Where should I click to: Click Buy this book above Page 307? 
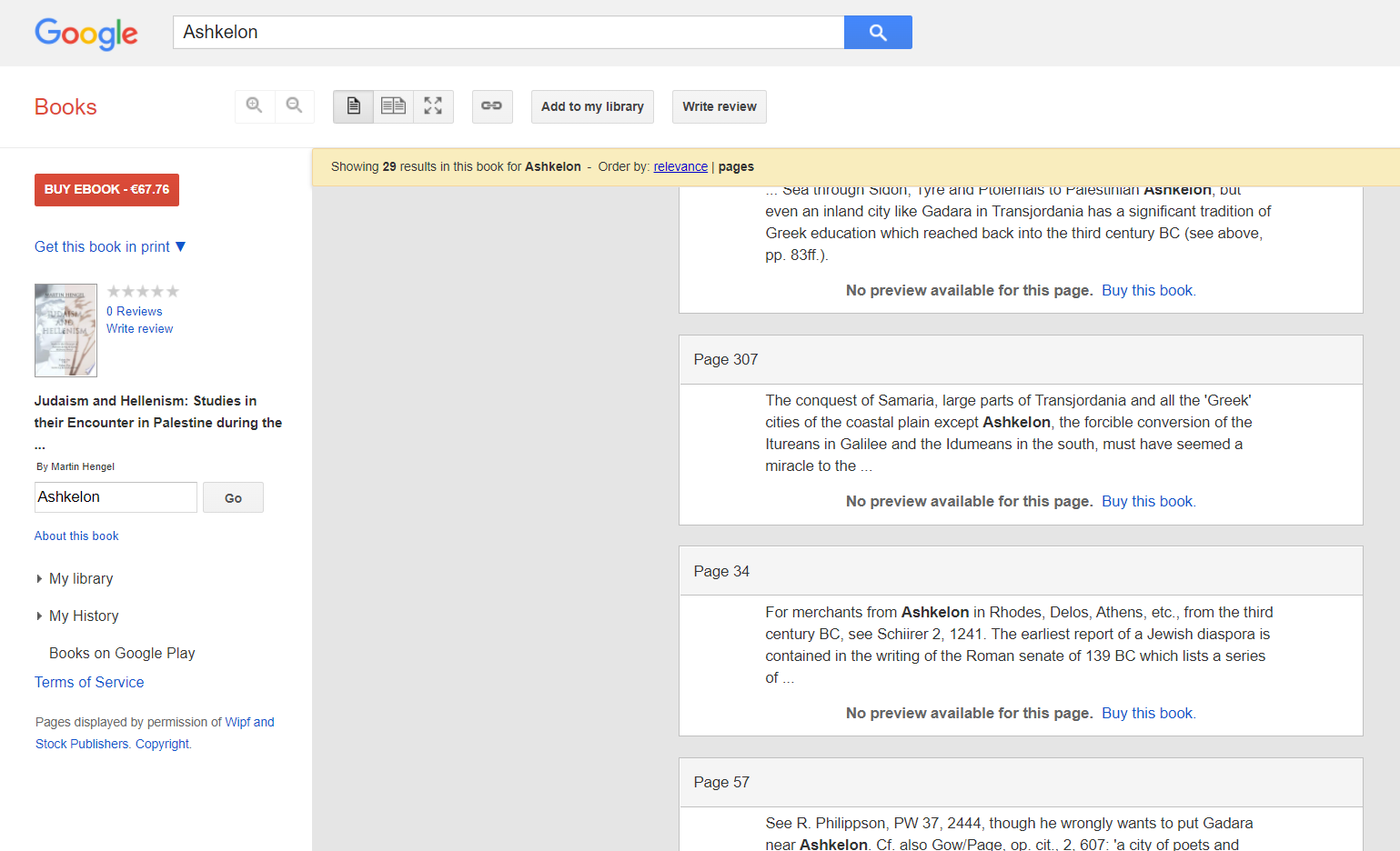click(x=1148, y=290)
